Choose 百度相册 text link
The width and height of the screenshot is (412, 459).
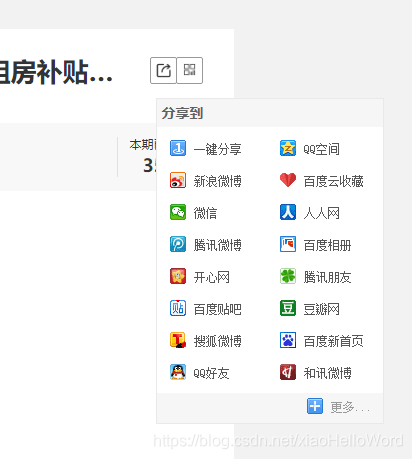(x=327, y=245)
